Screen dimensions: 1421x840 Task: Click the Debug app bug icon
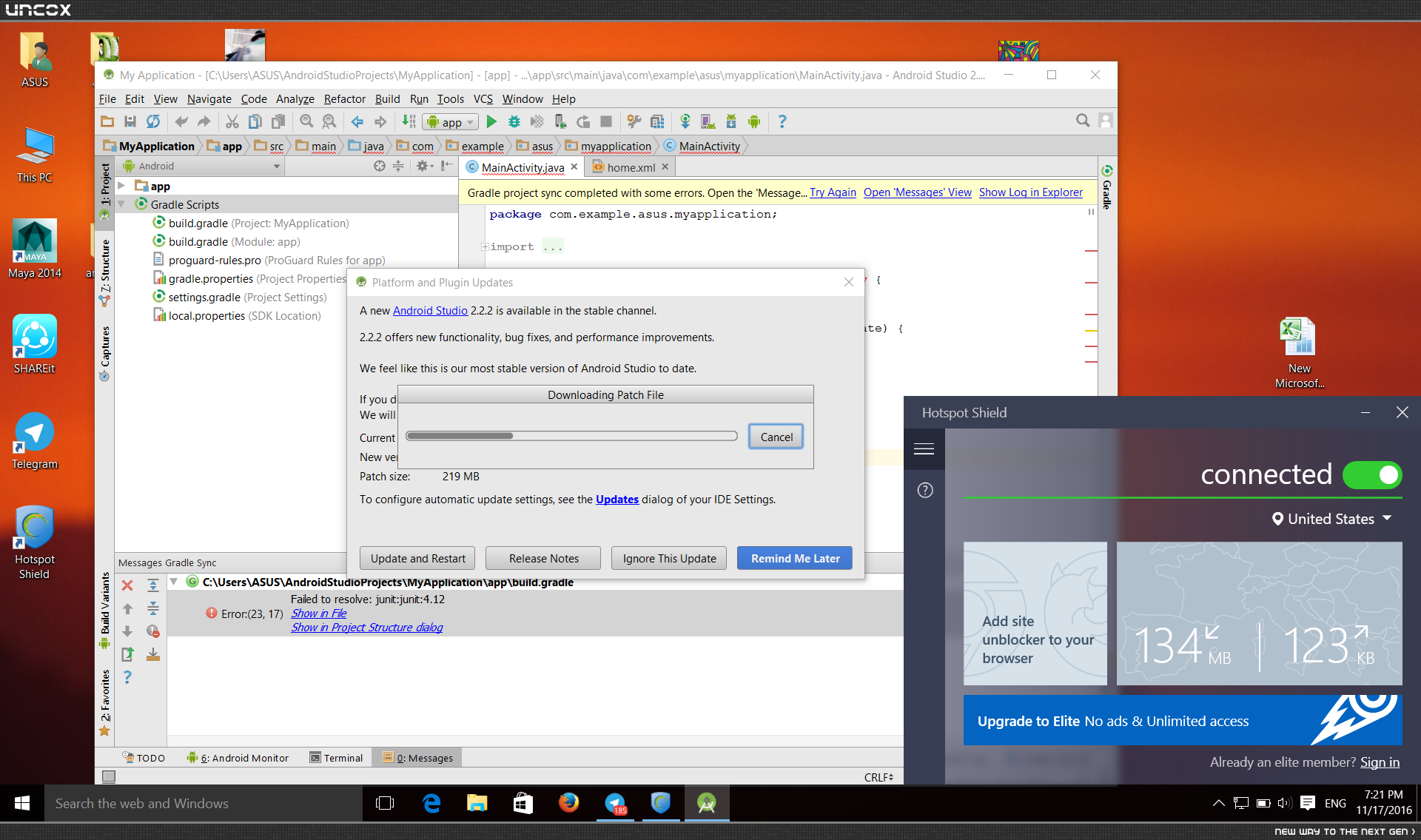tap(514, 121)
